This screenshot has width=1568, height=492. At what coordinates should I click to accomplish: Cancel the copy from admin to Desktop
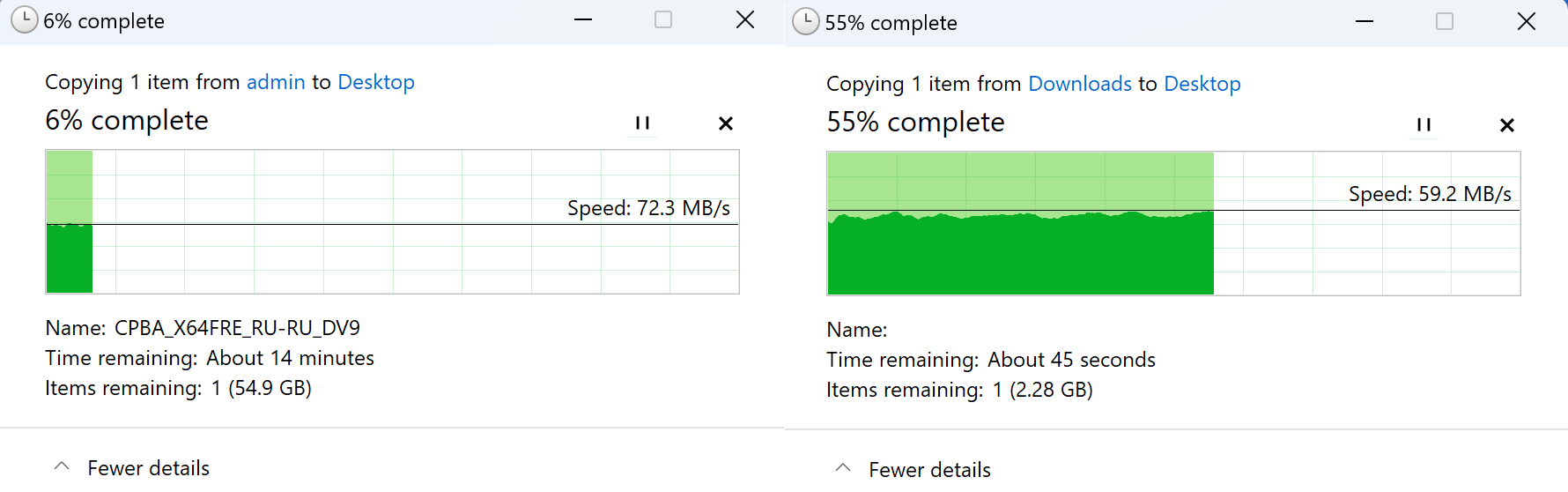coord(726,123)
